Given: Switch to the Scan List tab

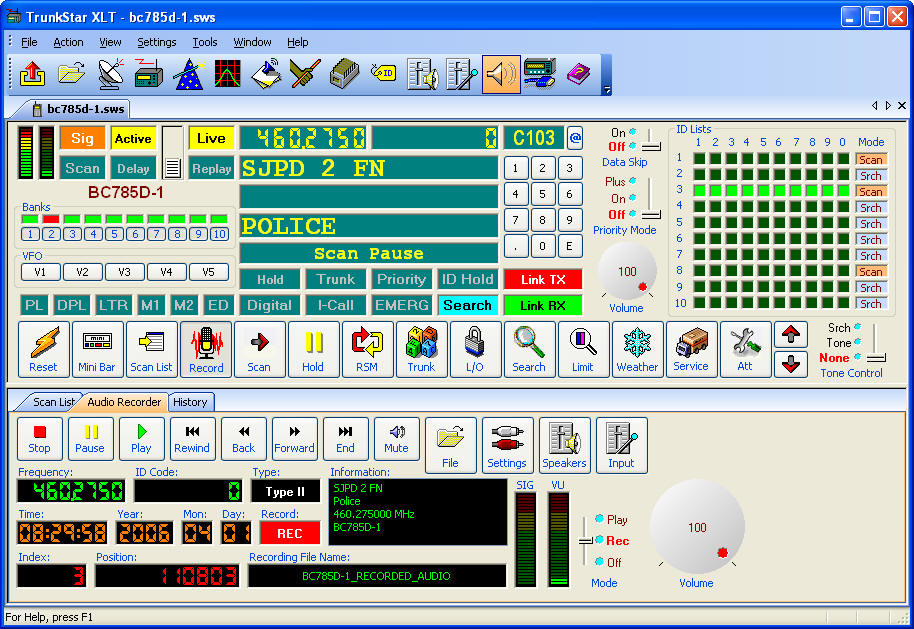Looking at the screenshot, I should [52, 402].
